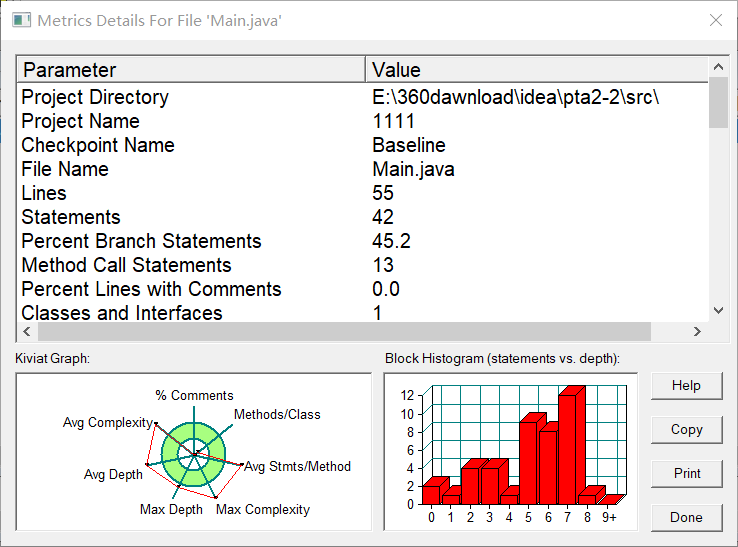This screenshot has width=738, height=547.
Task: Copy the metrics with Copy button
Action: [x=686, y=429]
